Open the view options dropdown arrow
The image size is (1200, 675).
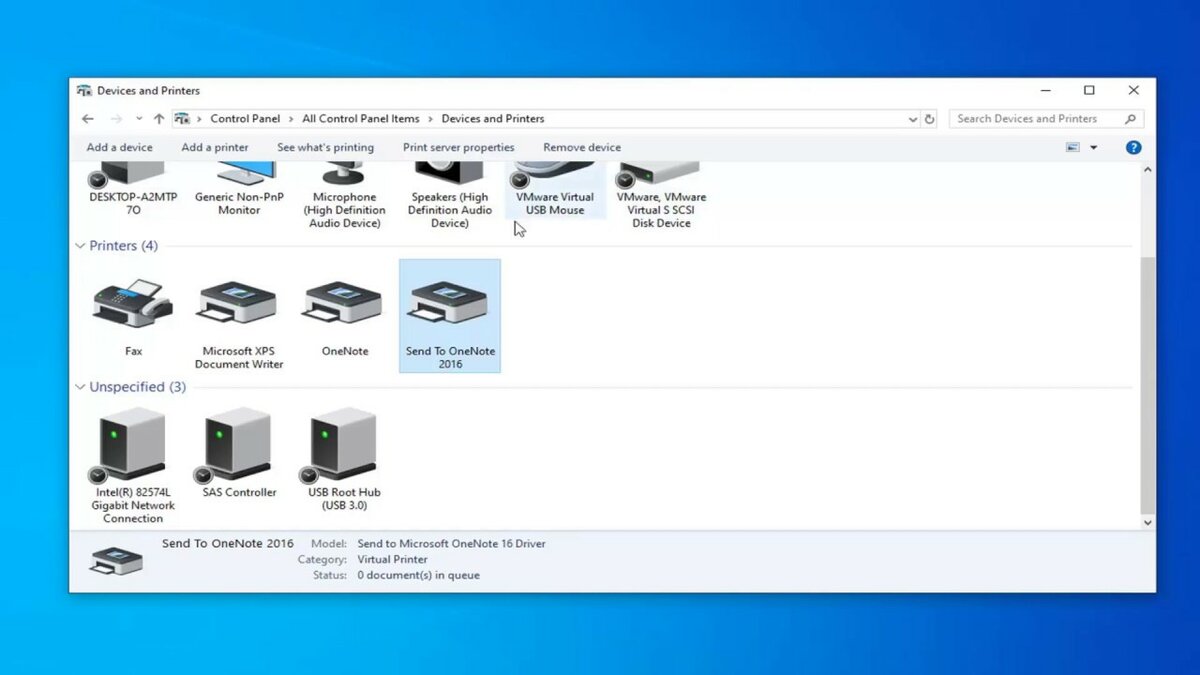click(x=1093, y=147)
